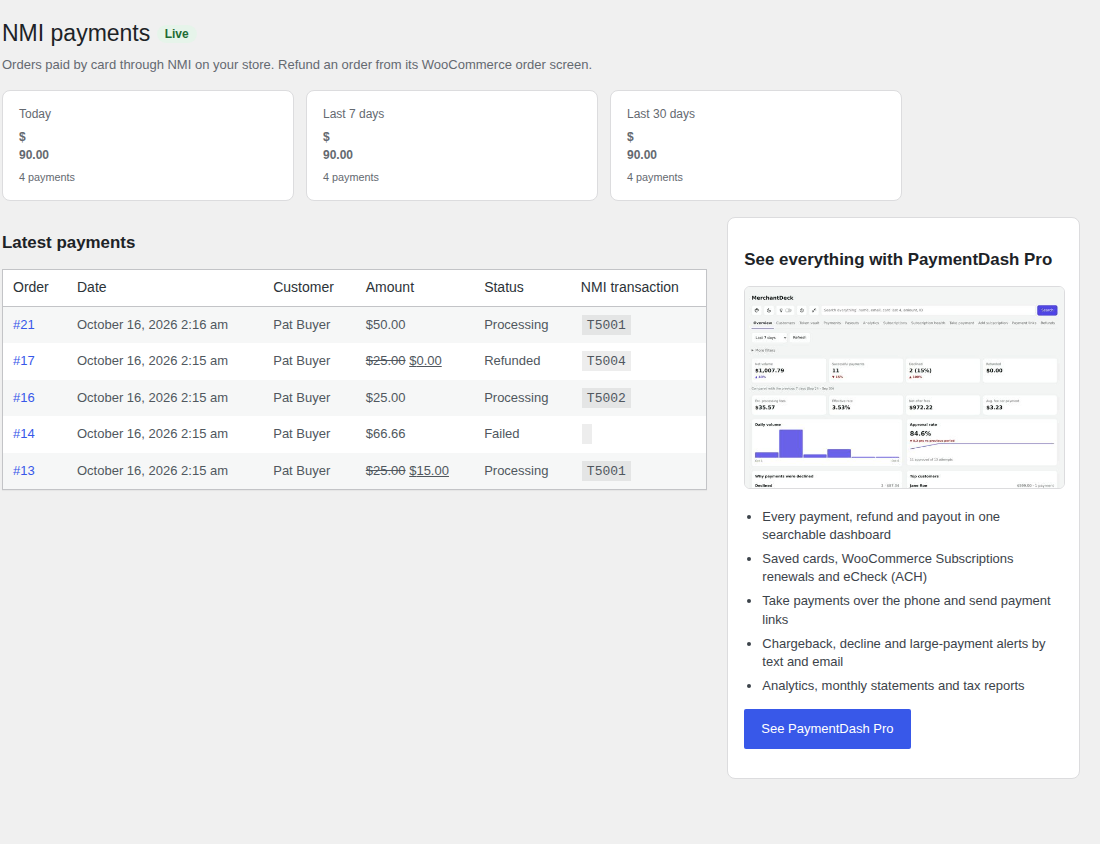Screen dimensions: 1100x844
Task: Click the Date column header
Action: [92, 287]
